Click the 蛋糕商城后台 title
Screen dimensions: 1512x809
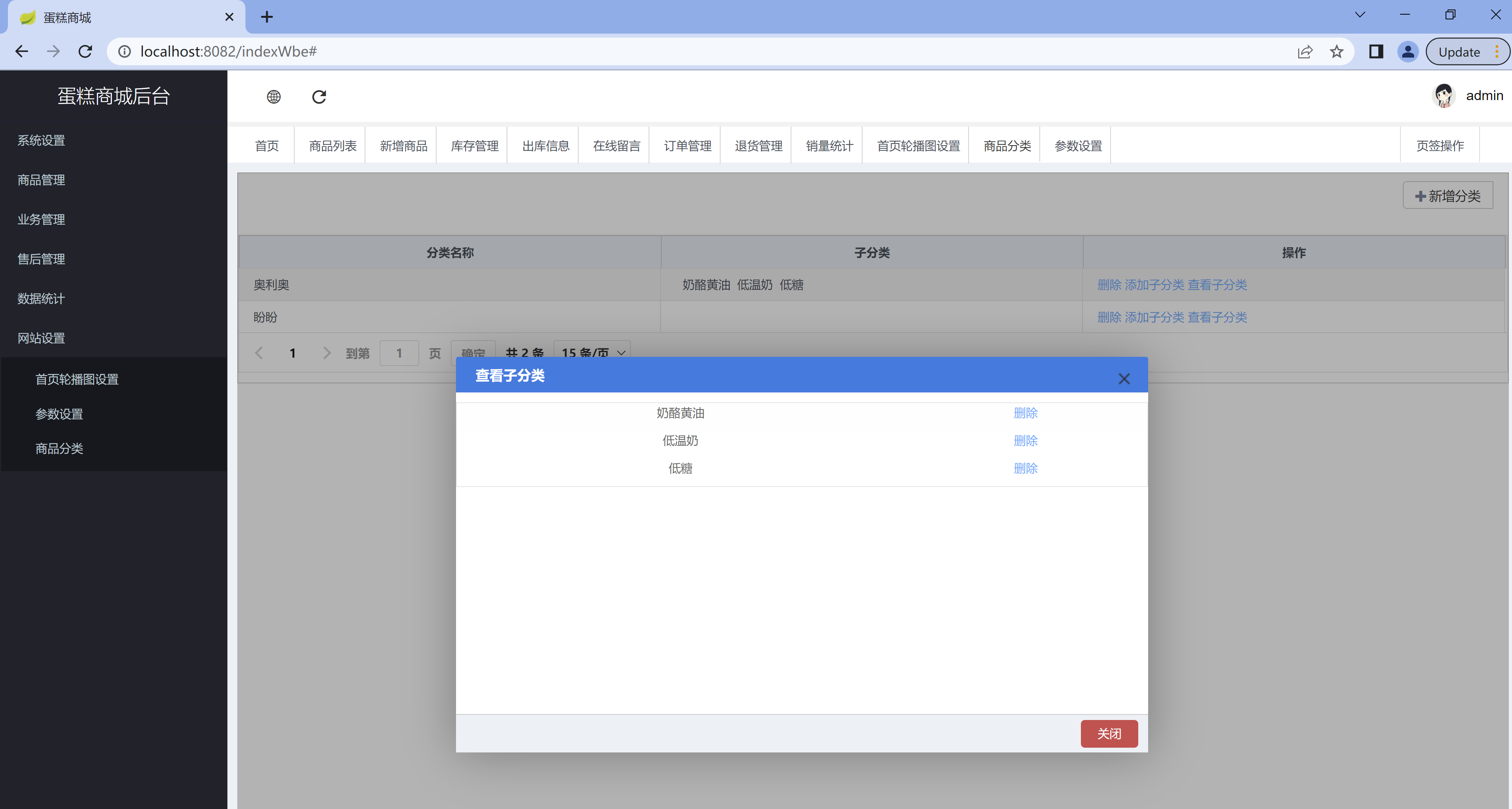click(113, 96)
